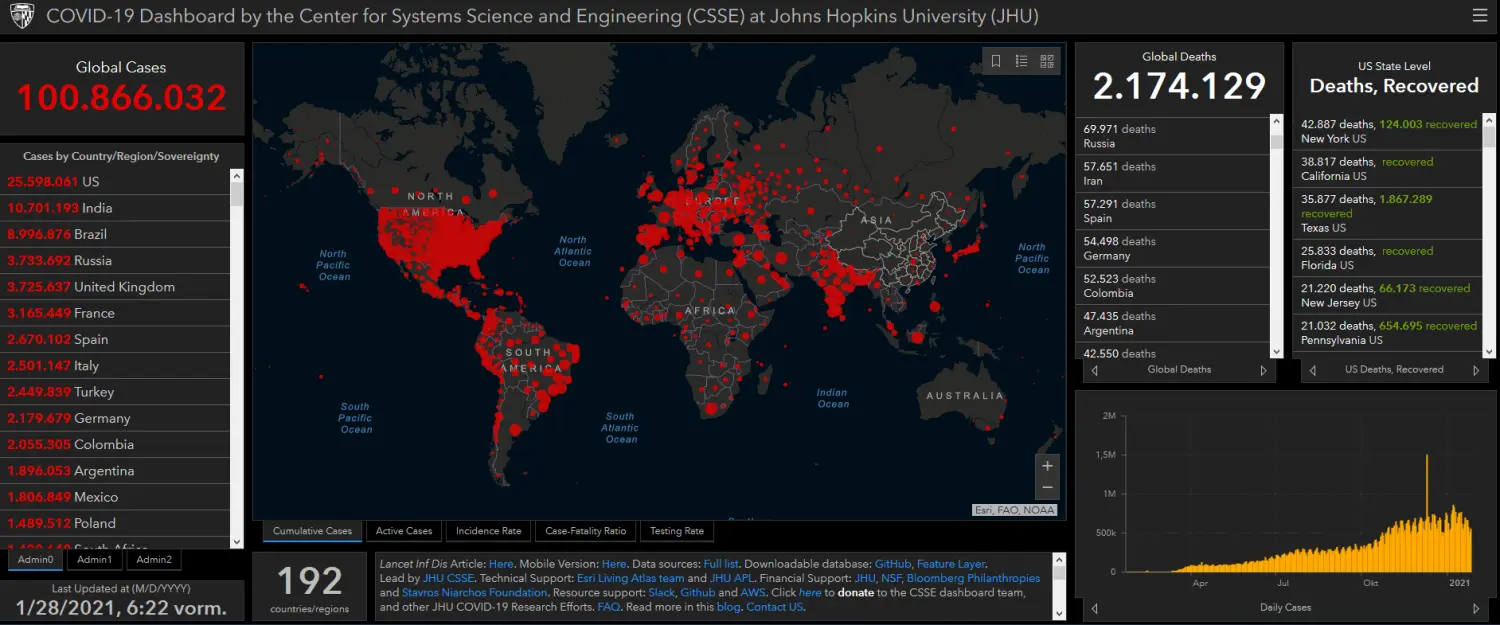Select Poland row in country list
This screenshot has width=1500, height=625.
click(115, 523)
